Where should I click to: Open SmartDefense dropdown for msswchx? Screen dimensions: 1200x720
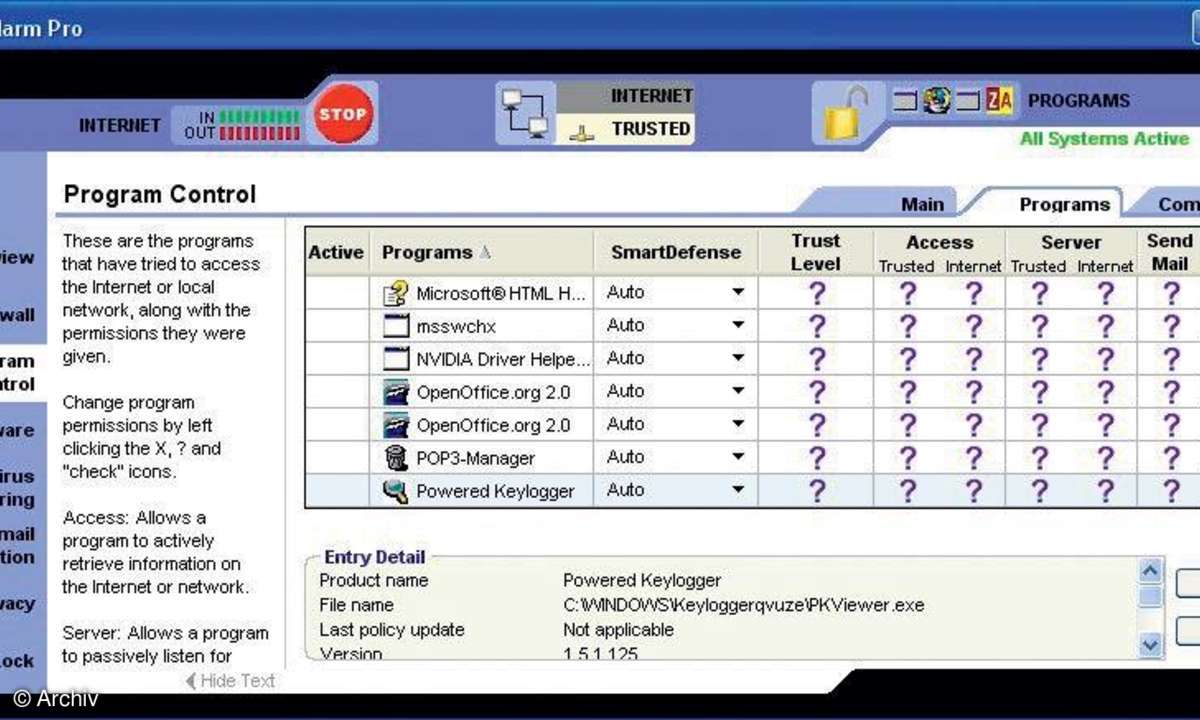click(x=738, y=325)
